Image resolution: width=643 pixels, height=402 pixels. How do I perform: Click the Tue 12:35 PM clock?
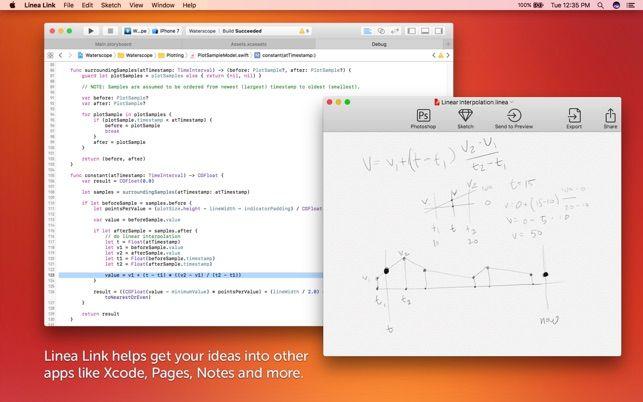(x=570, y=5)
